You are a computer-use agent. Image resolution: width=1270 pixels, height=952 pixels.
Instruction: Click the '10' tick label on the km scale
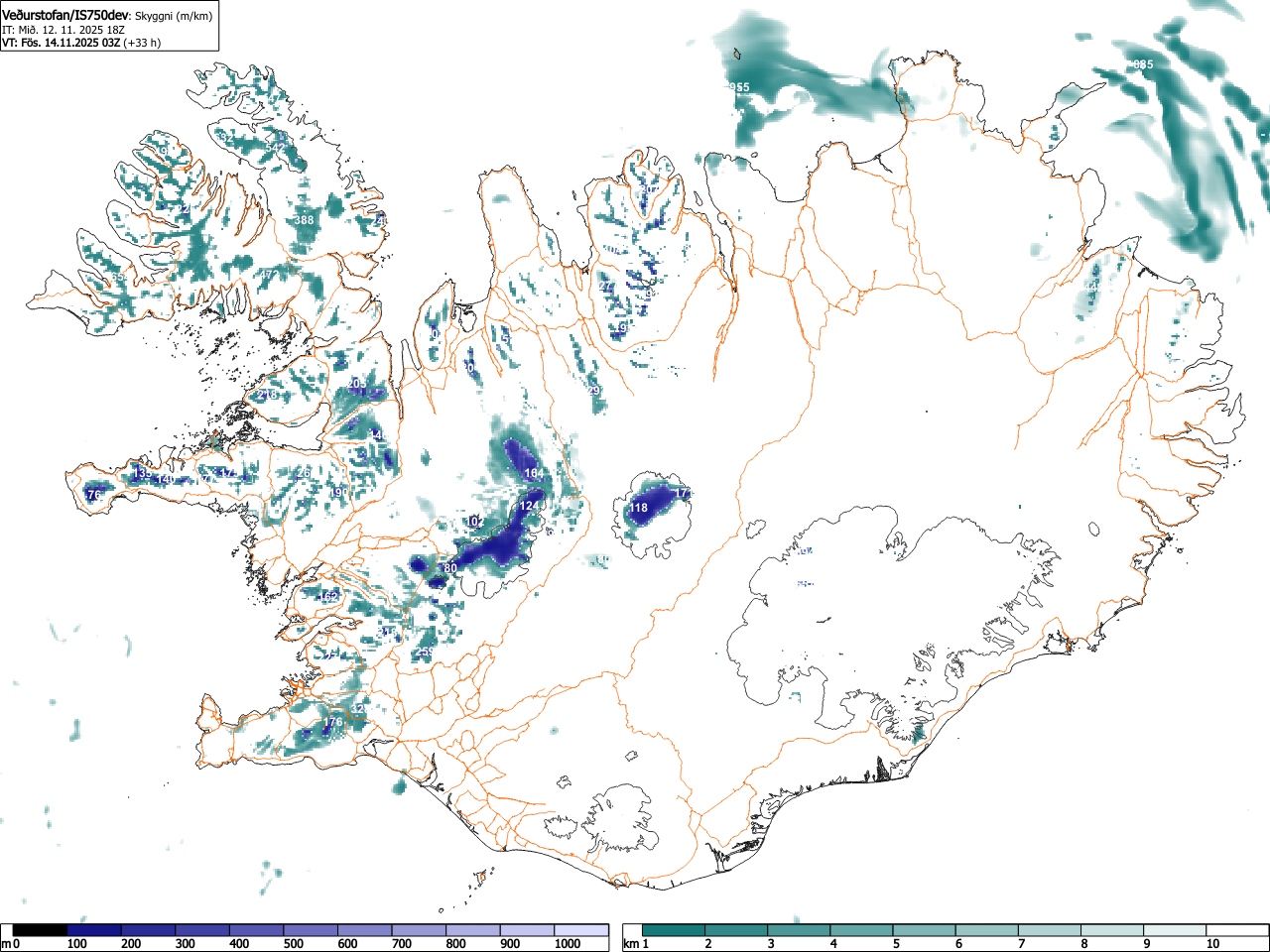1212,944
